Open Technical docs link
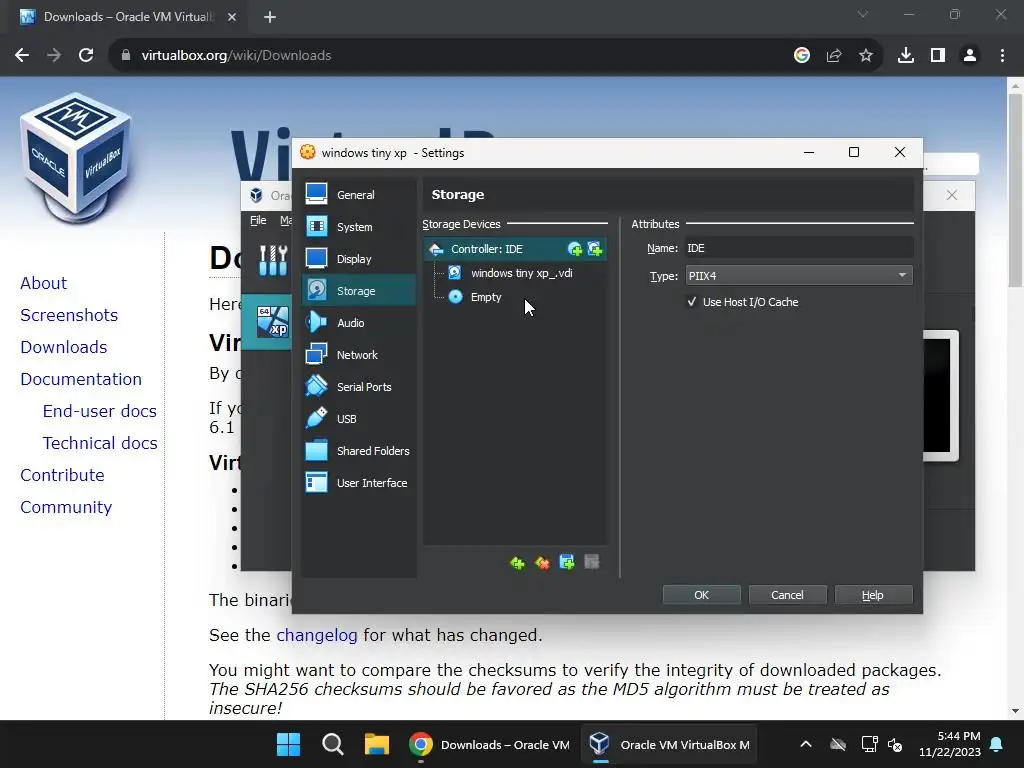This screenshot has height=768, width=1024. point(100,443)
